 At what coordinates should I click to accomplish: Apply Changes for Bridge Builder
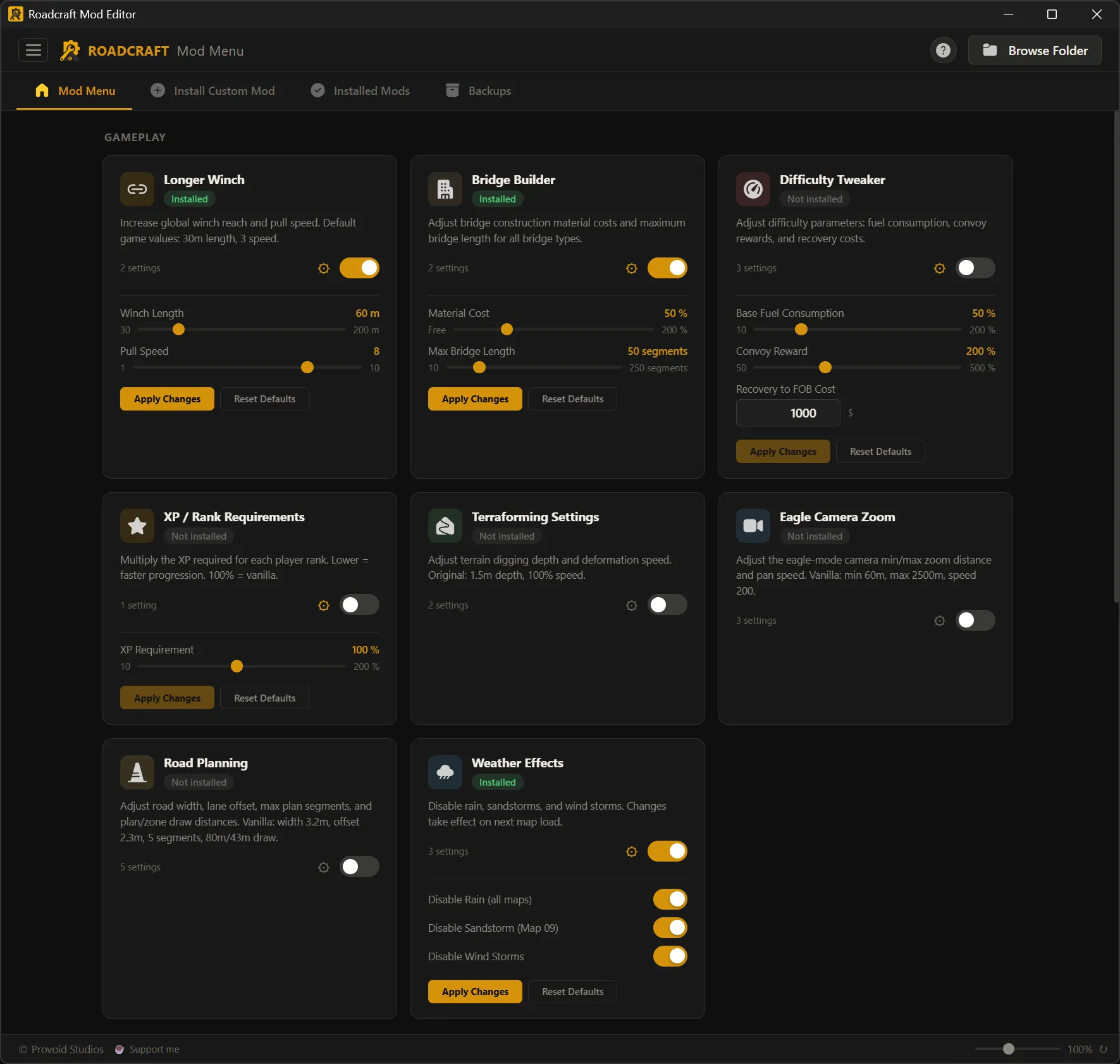pyautogui.click(x=475, y=399)
